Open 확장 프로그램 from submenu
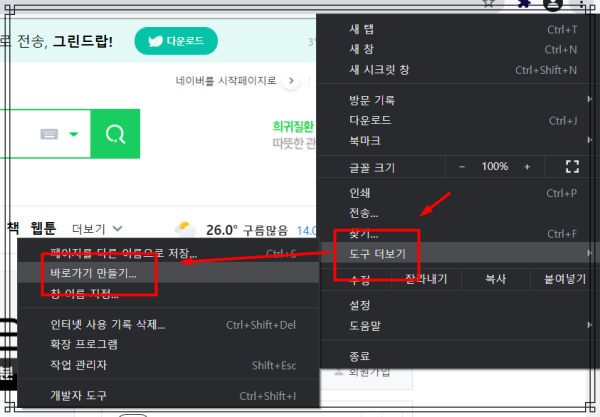600x417 pixels. [x=168, y=344]
